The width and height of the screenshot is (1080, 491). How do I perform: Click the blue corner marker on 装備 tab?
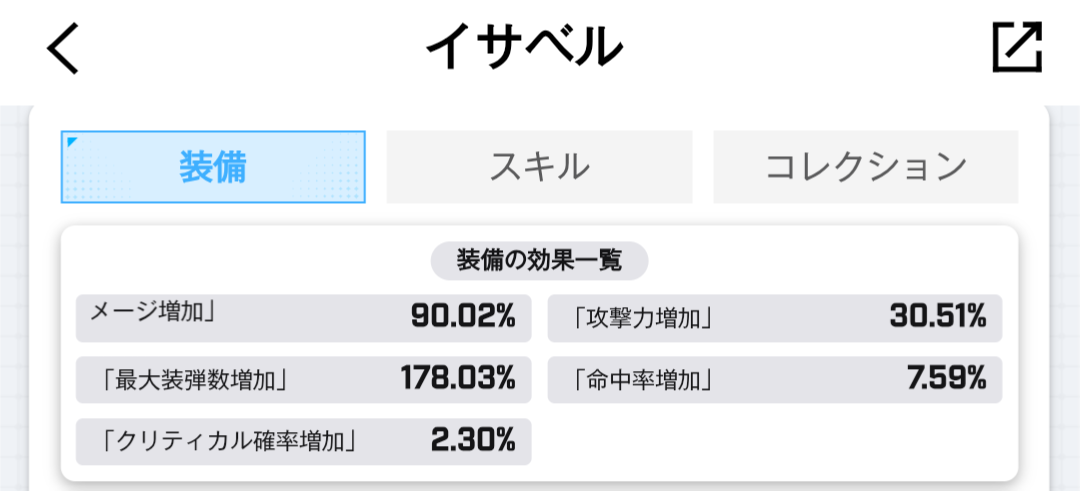click(x=71, y=142)
